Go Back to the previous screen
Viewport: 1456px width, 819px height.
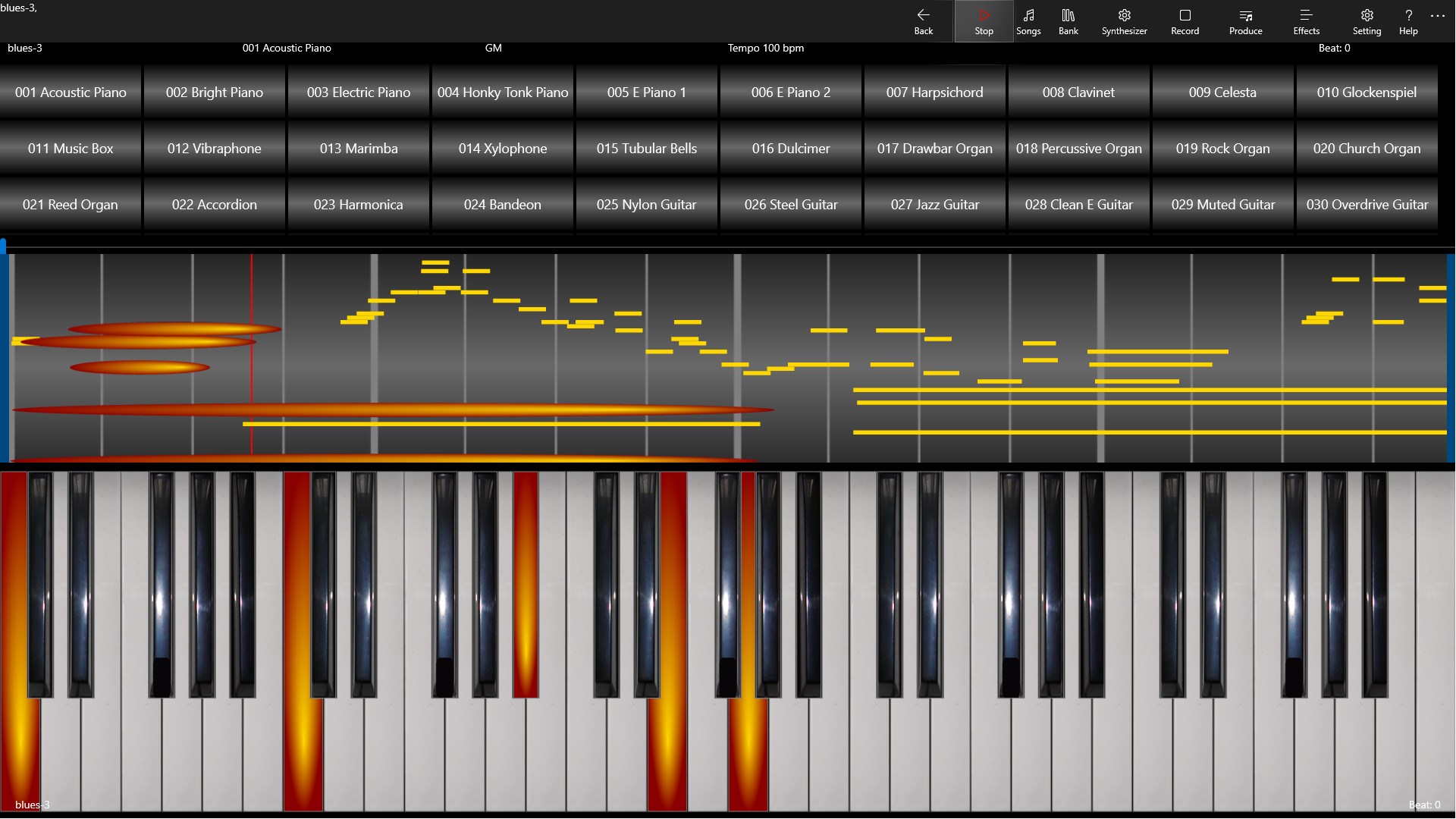[x=924, y=21]
